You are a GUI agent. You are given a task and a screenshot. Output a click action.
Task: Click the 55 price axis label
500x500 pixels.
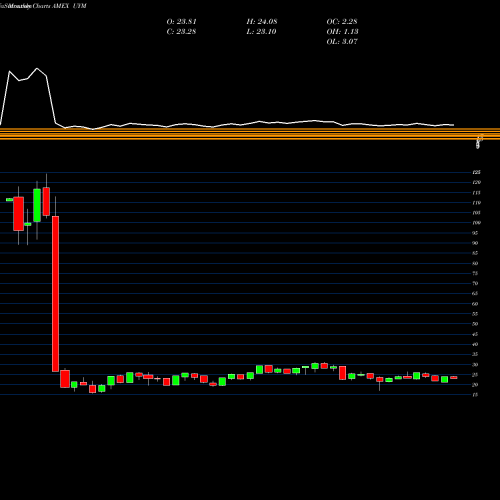click(475, 314)
